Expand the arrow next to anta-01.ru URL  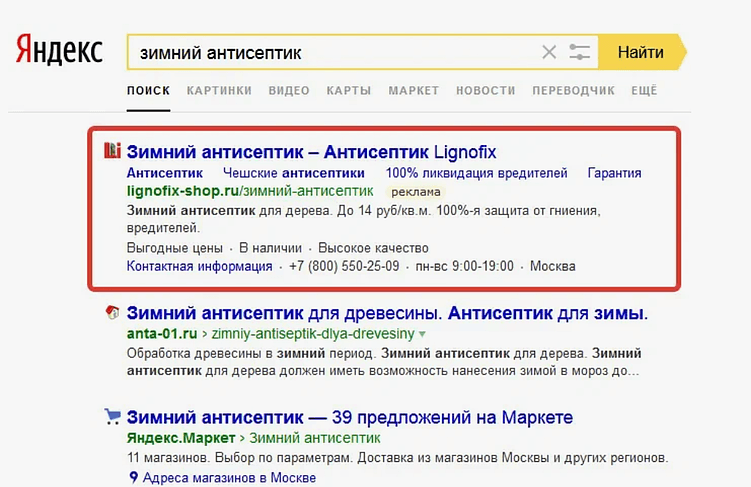422,334
